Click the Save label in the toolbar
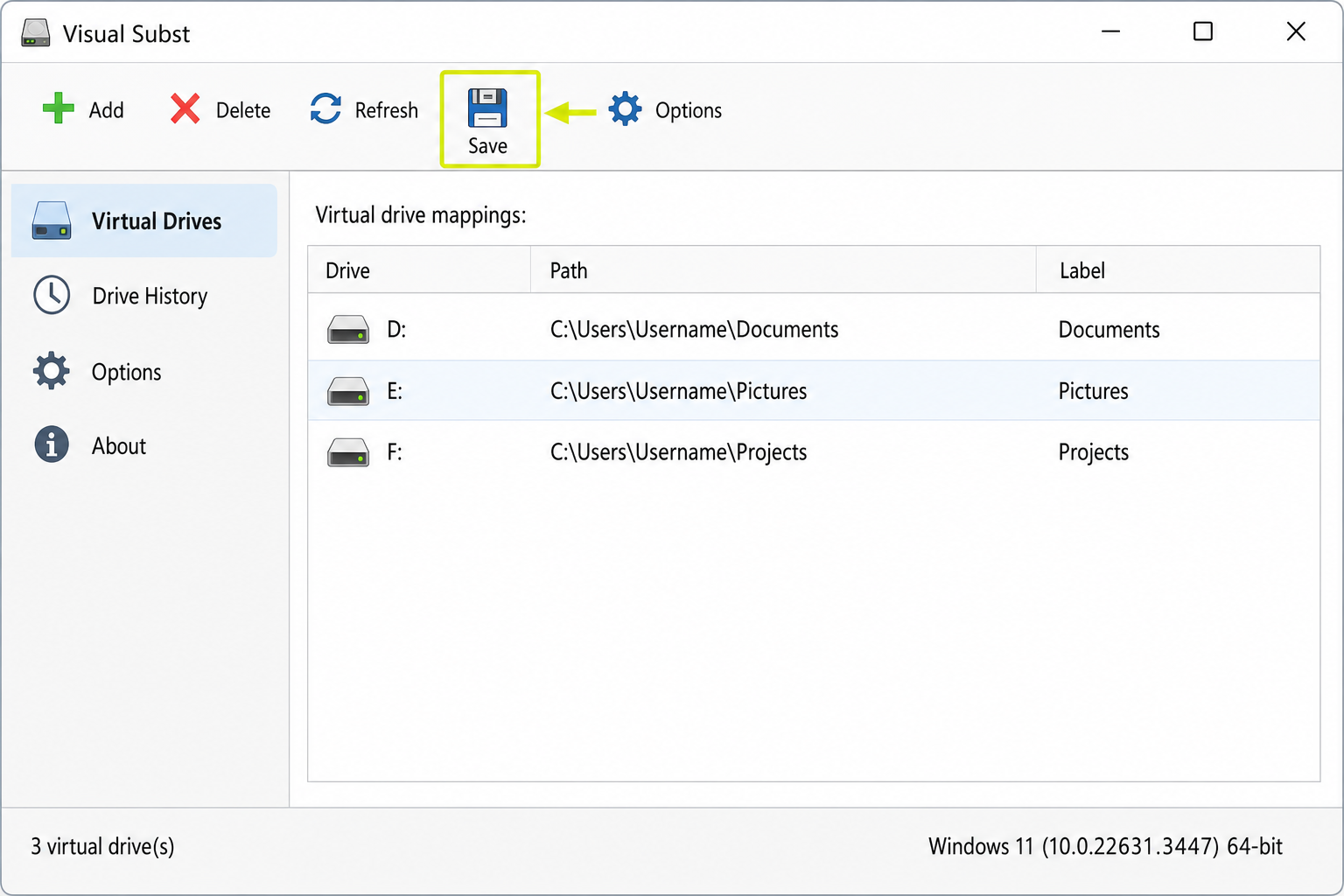This screenshot has height=896, width=1344. pos(487,146)
